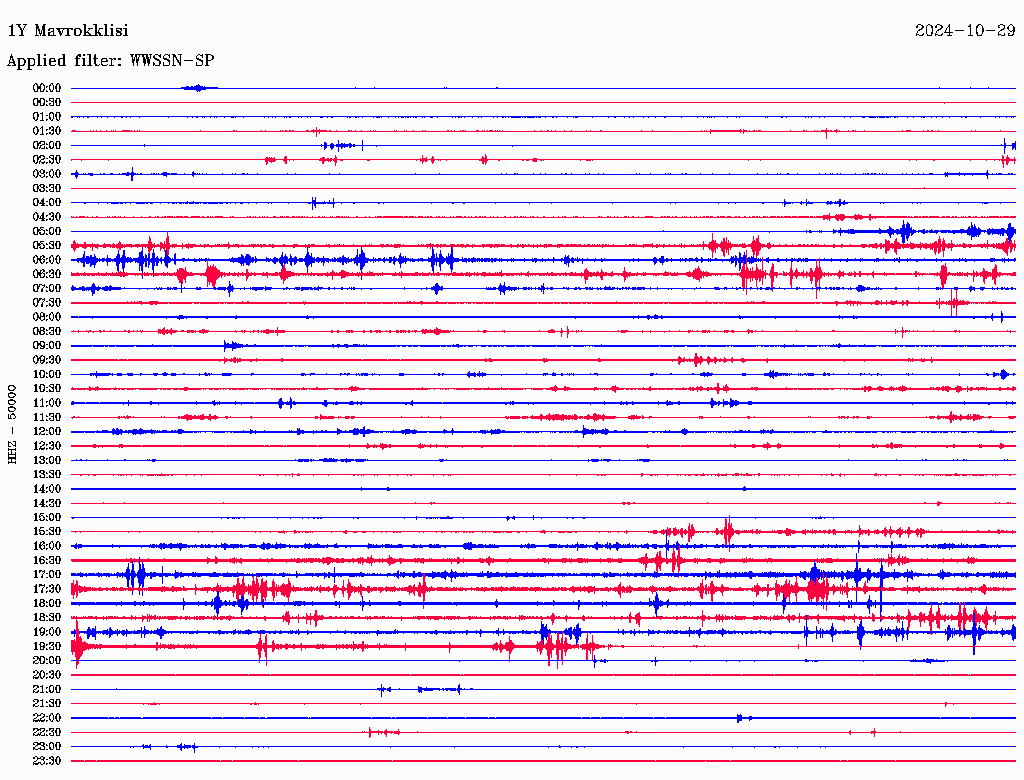Click the '16:30' time label
The image size is (1024, 780).
point(46,561)
